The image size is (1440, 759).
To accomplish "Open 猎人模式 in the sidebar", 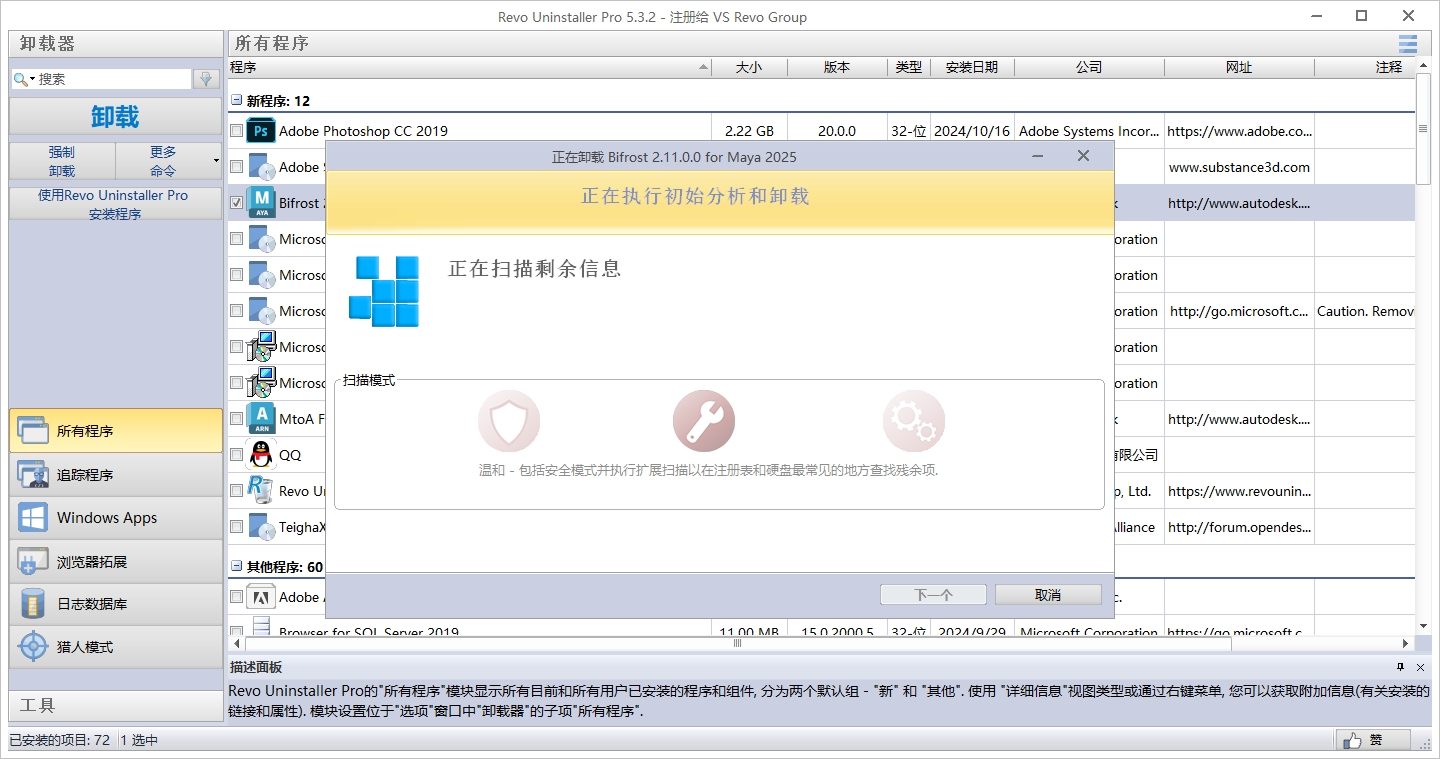I will click(115, 647).
